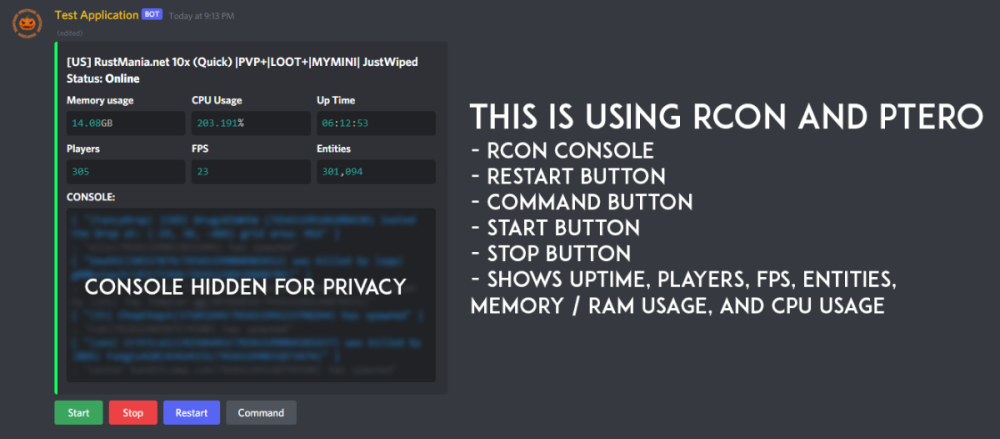The image size is (1000, 439).
Task: Click the red Stop button
Action: coord(133,413)
